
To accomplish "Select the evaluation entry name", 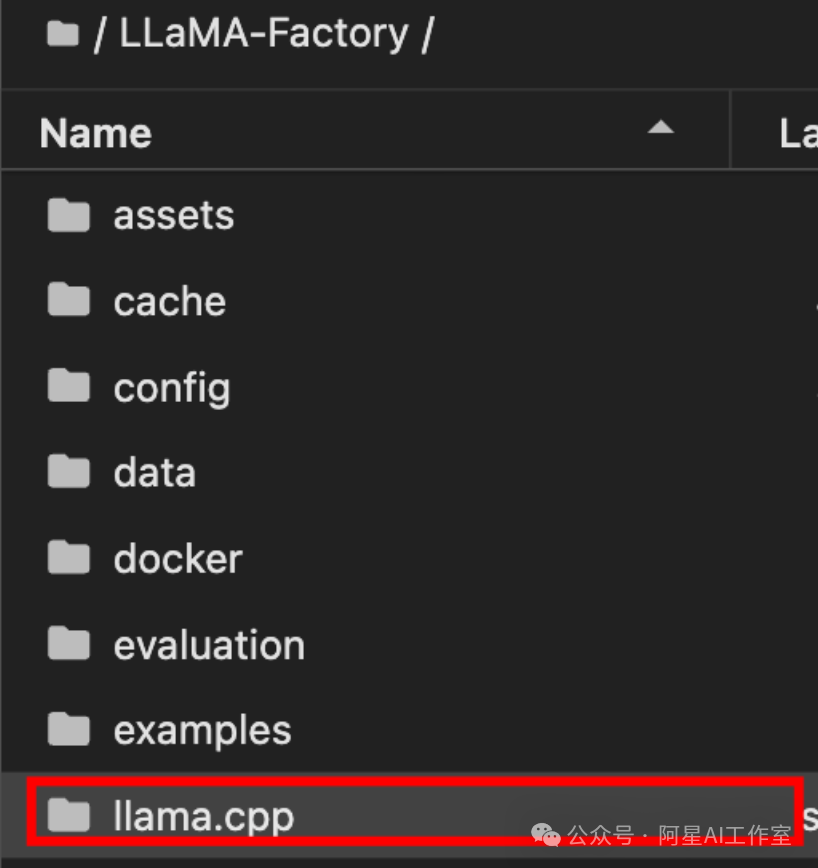I will (209, 644).
